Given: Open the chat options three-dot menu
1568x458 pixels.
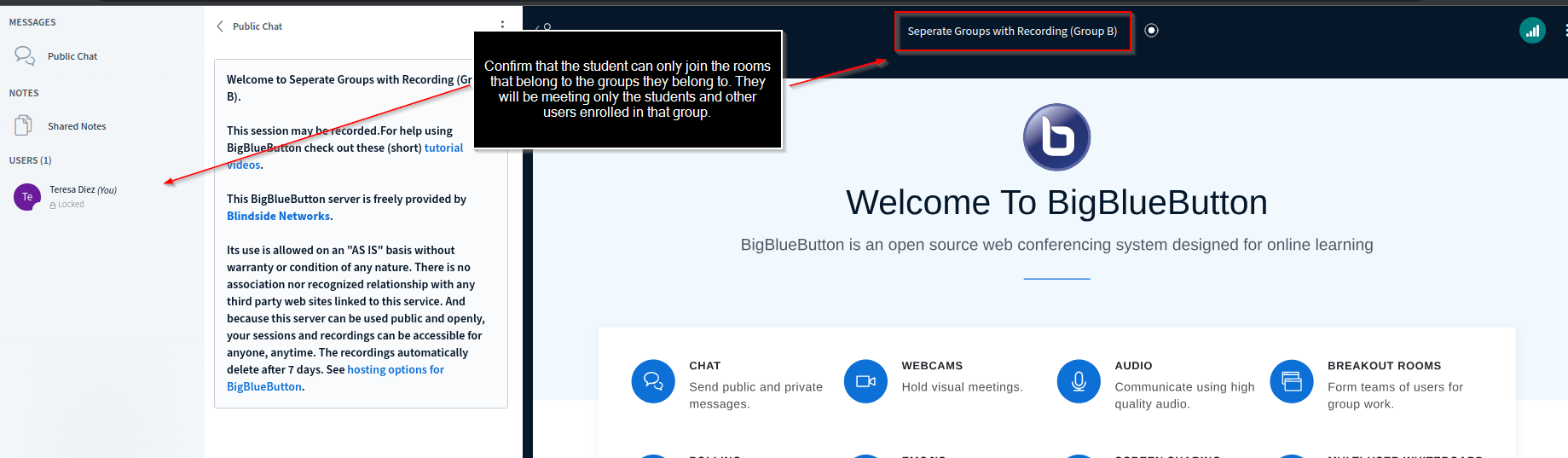Looking at the screenshot, I should (x=502, y=26).
